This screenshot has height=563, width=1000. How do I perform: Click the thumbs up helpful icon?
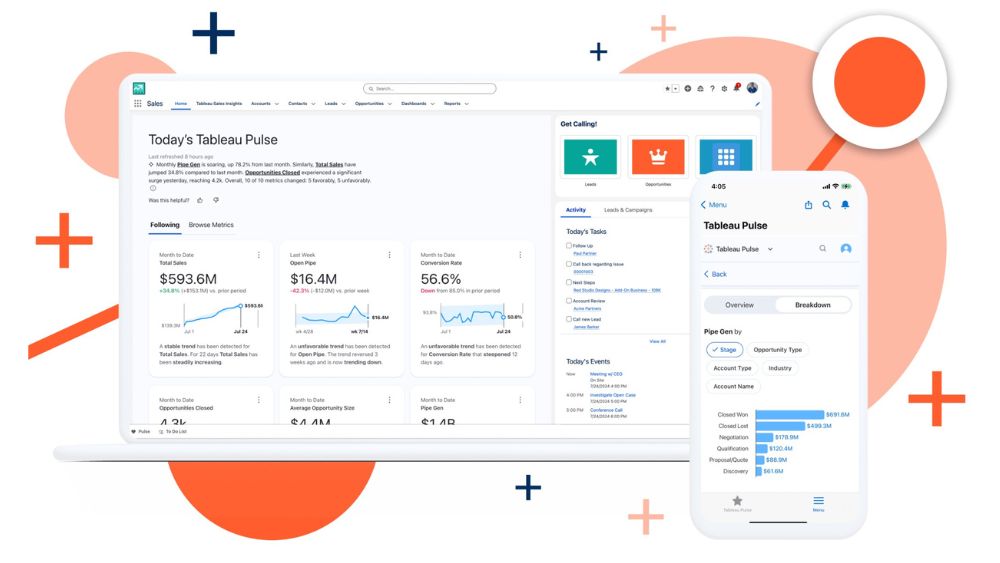click(200, 200)
